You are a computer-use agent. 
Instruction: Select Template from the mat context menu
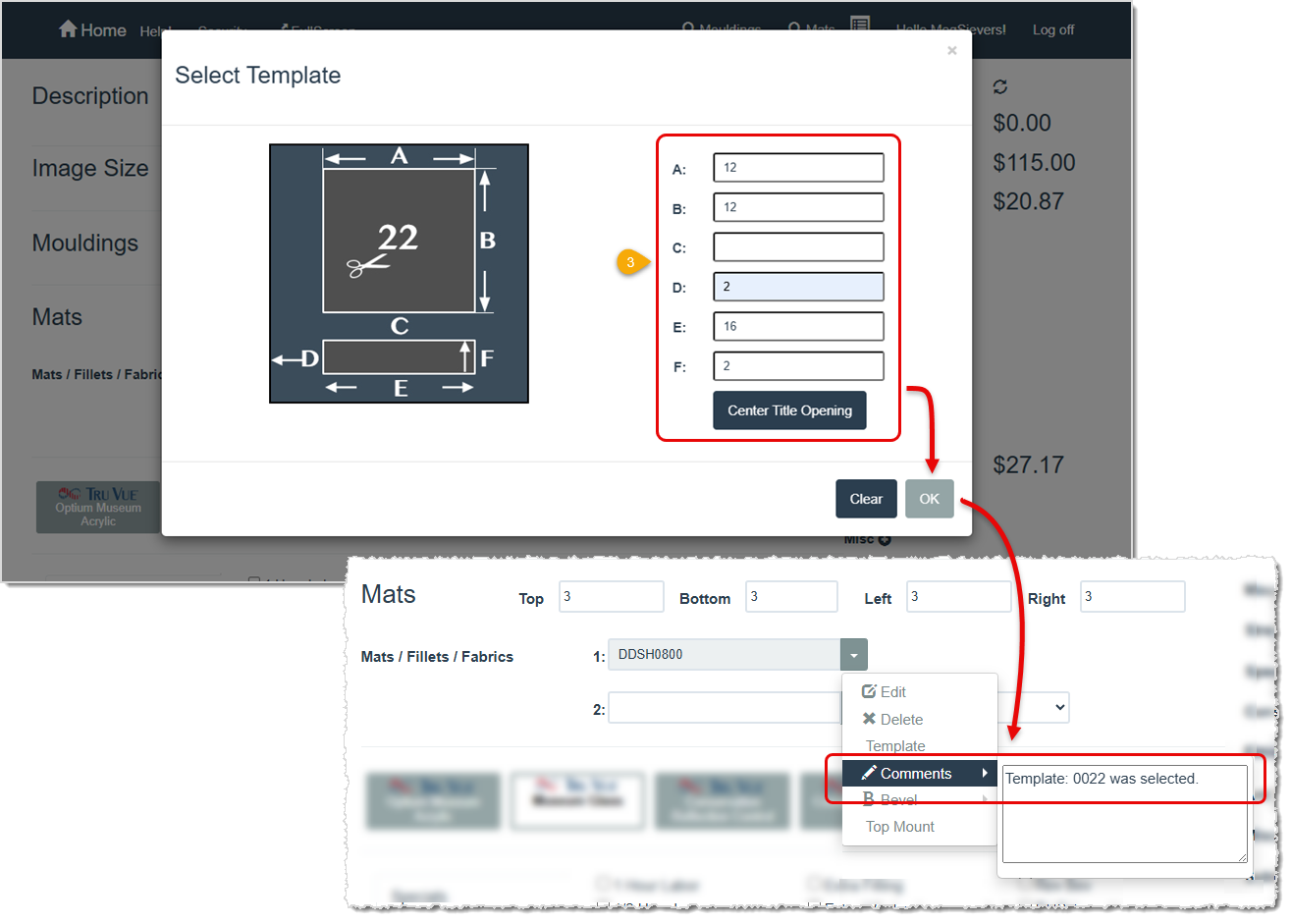point(894,745)
